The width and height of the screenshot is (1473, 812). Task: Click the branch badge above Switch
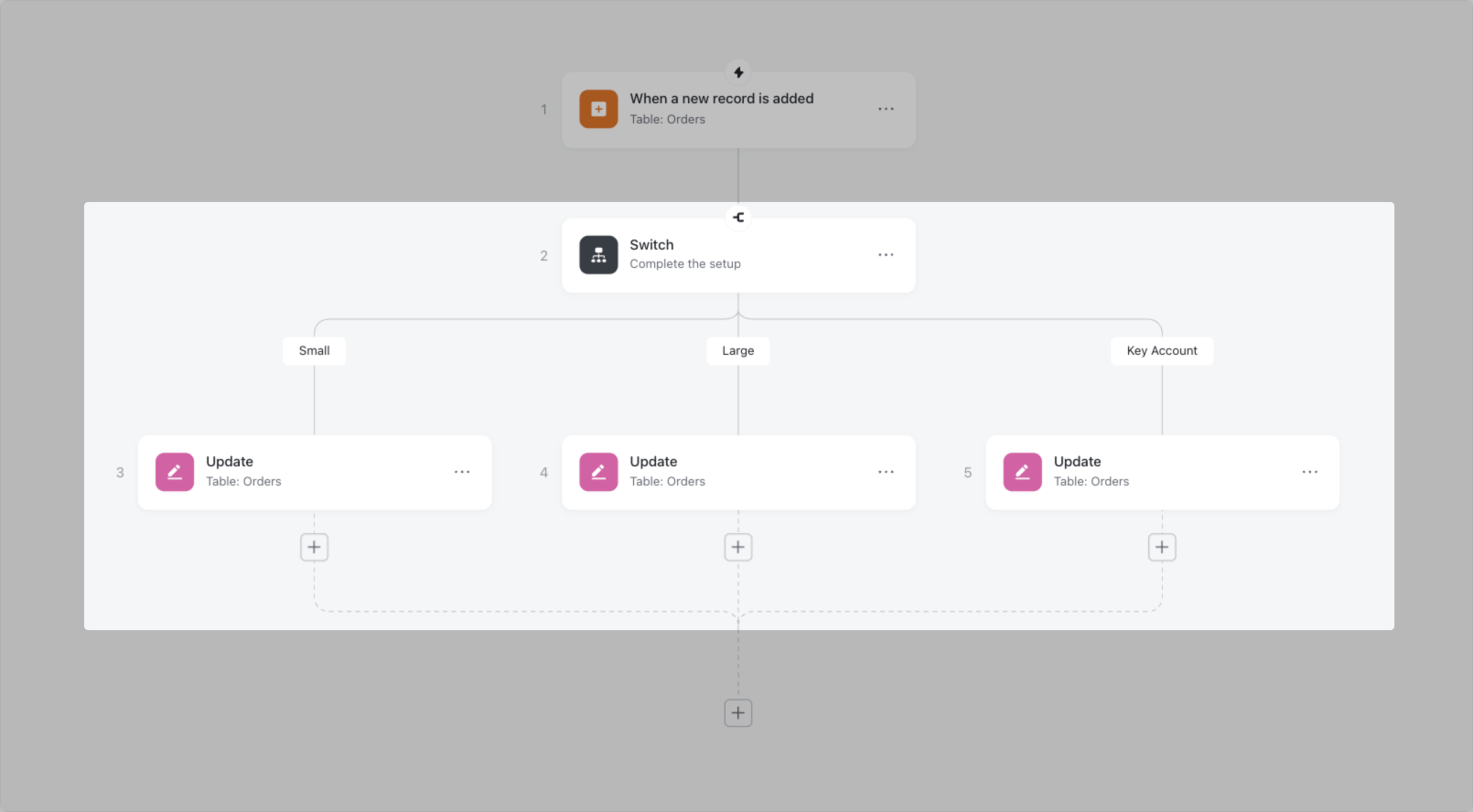pyautogui.click(x=738, y=218)
